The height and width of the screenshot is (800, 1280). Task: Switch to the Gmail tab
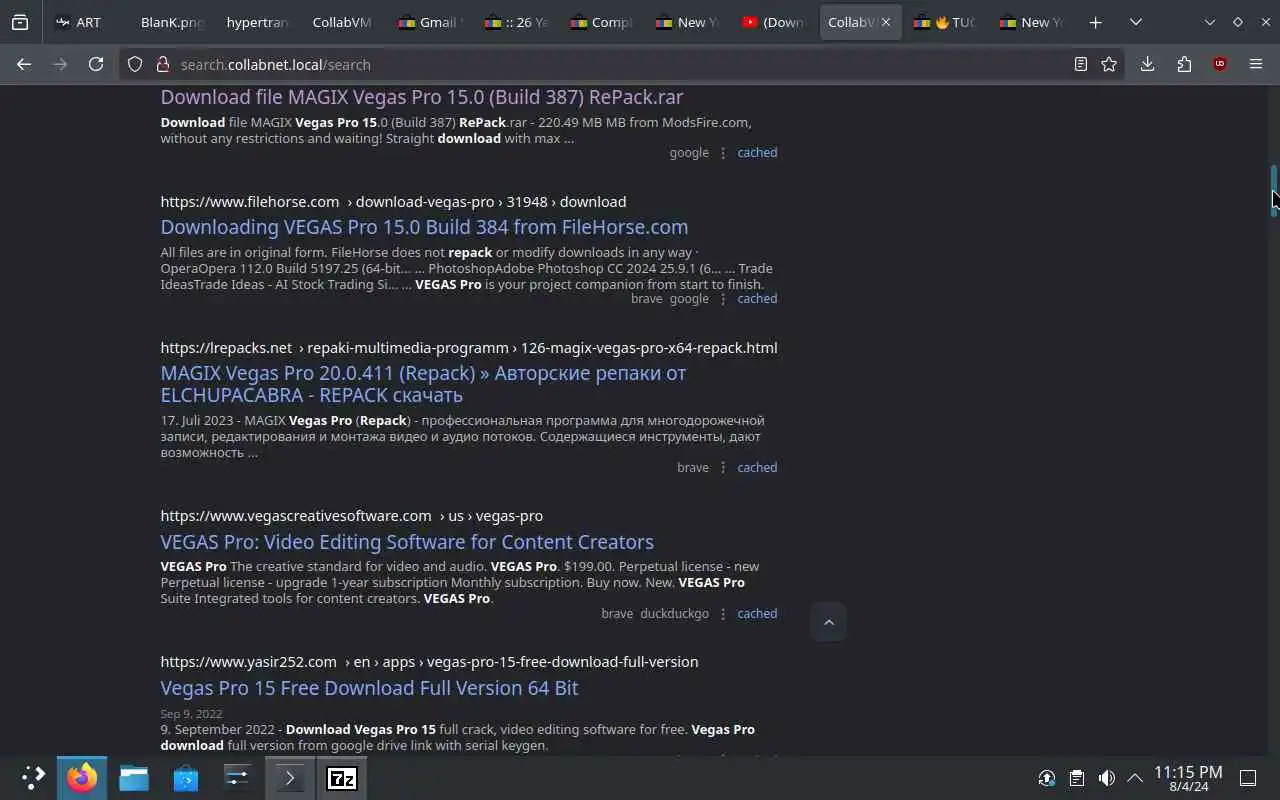[430, 22]
